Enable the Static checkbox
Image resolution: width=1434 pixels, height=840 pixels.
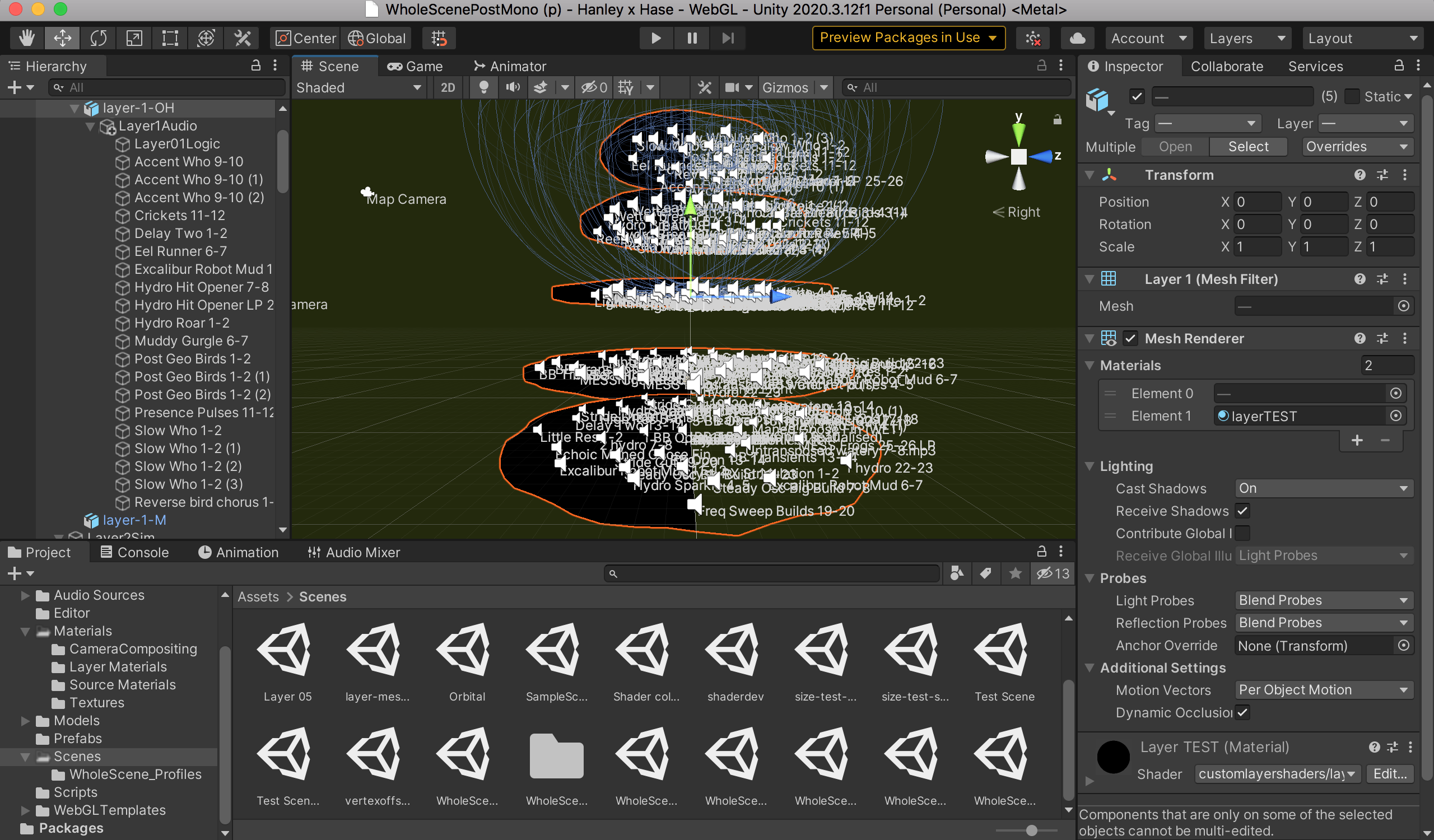click(x=1352, y=97)
